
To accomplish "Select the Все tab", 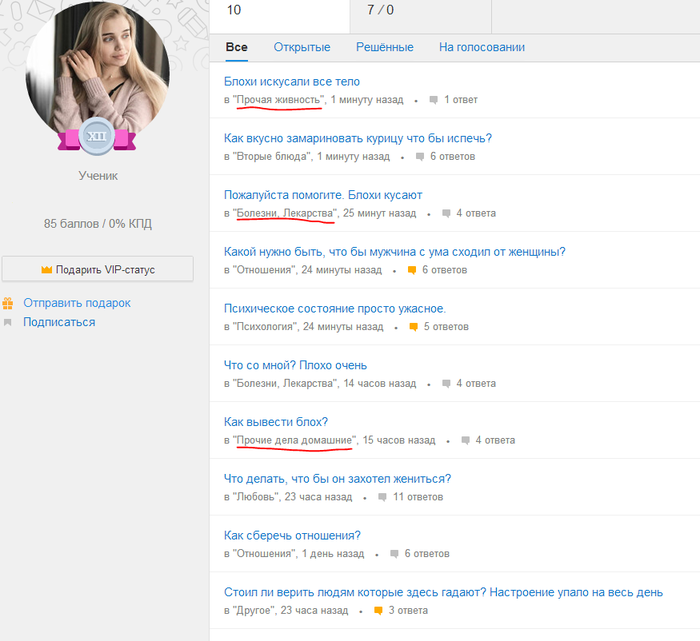I will point(236,47).
